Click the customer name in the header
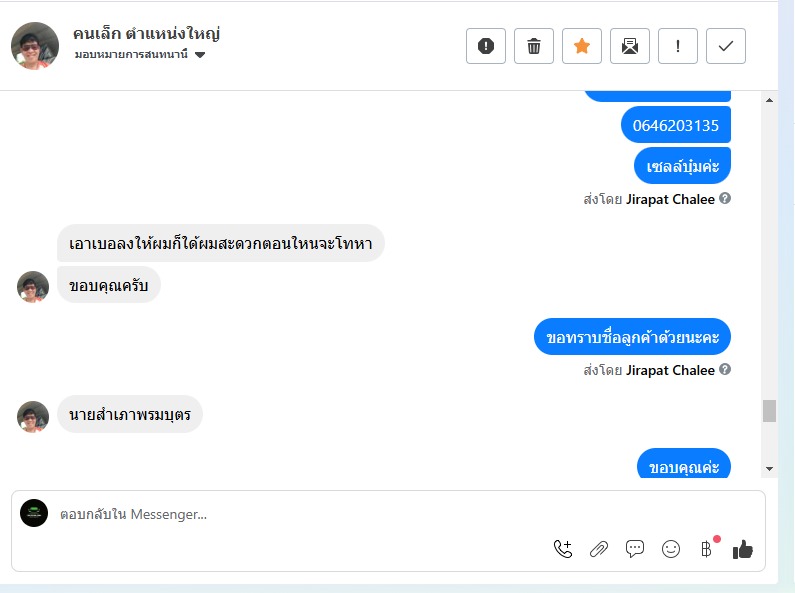The width and height of the screenshot is (795, 593). coord(147,33)
